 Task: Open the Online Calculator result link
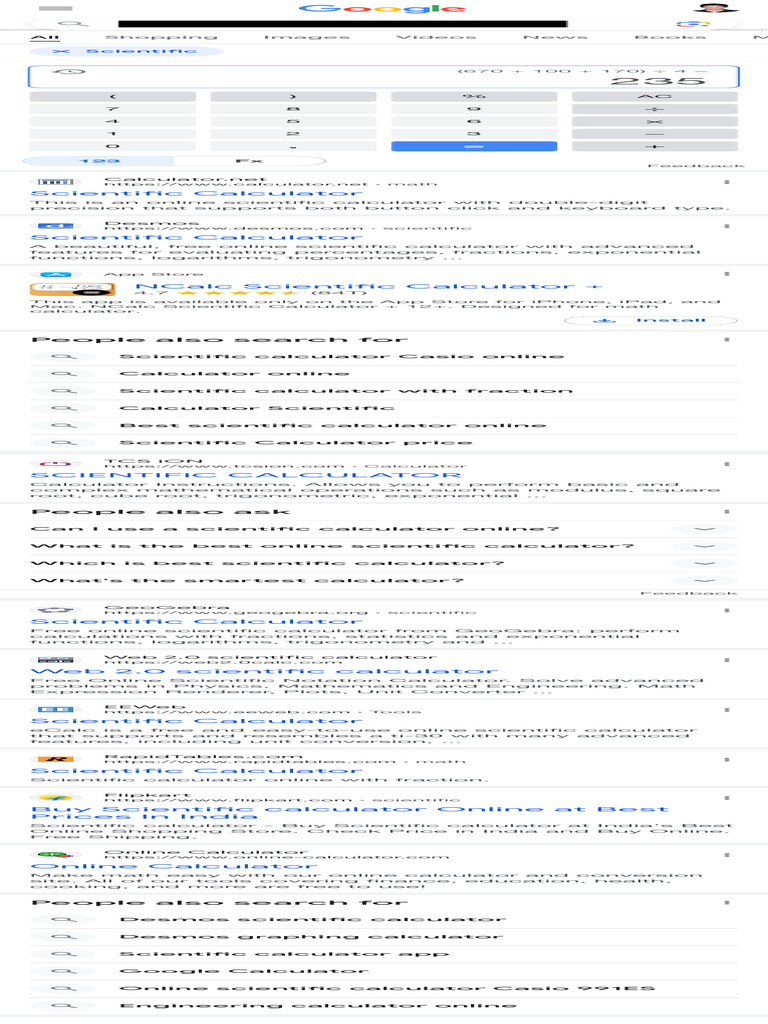[x=174, y=867]
